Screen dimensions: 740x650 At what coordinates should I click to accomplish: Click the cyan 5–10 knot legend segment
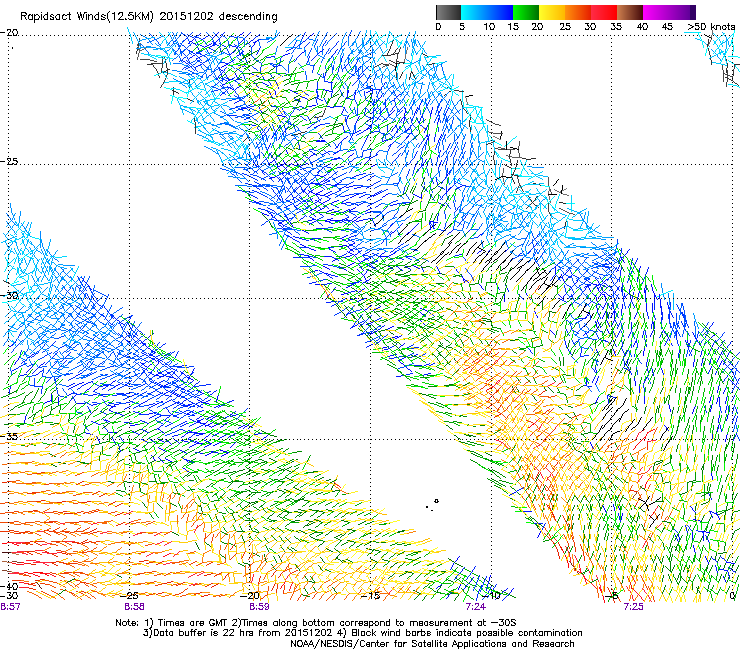point(474,12)
